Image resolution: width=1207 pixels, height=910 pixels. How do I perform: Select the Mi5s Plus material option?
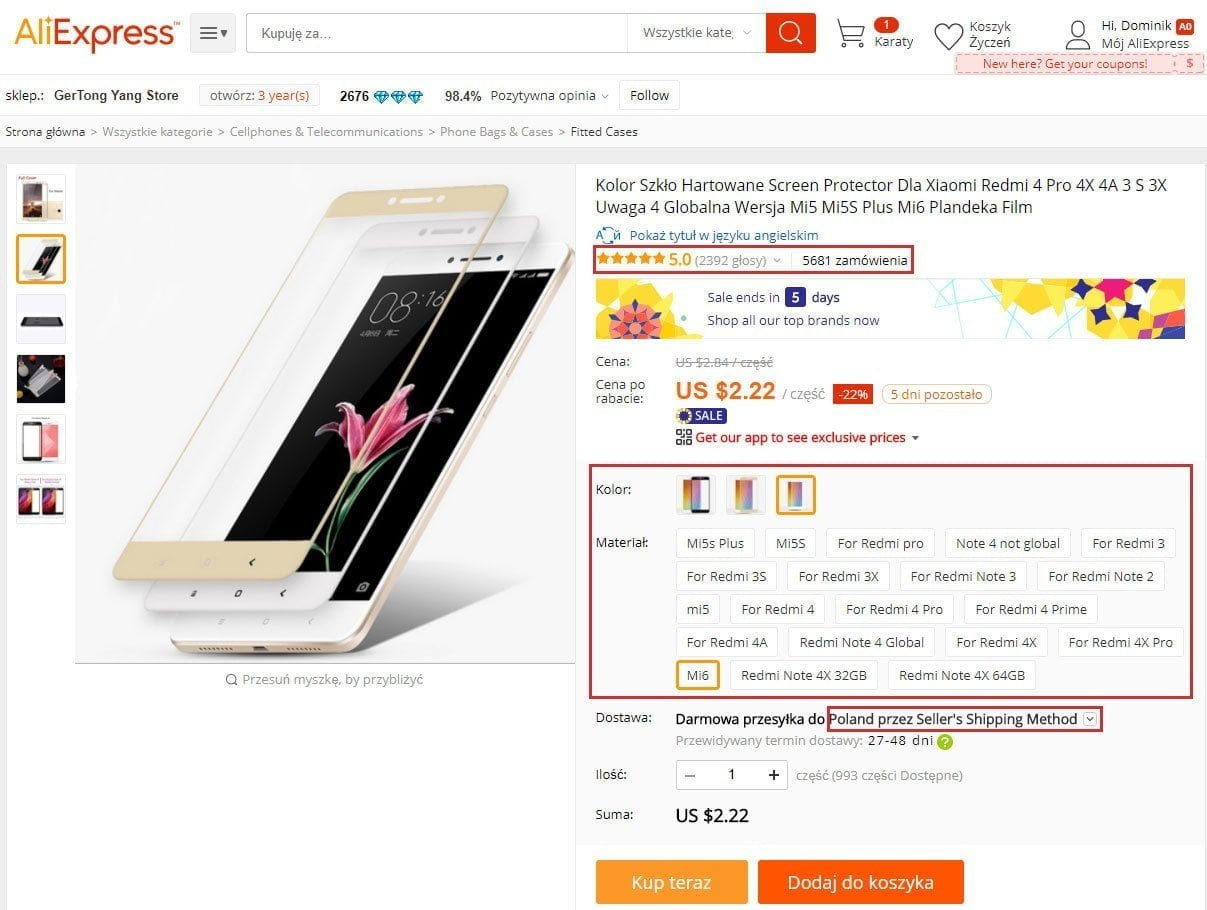[716, 543]
